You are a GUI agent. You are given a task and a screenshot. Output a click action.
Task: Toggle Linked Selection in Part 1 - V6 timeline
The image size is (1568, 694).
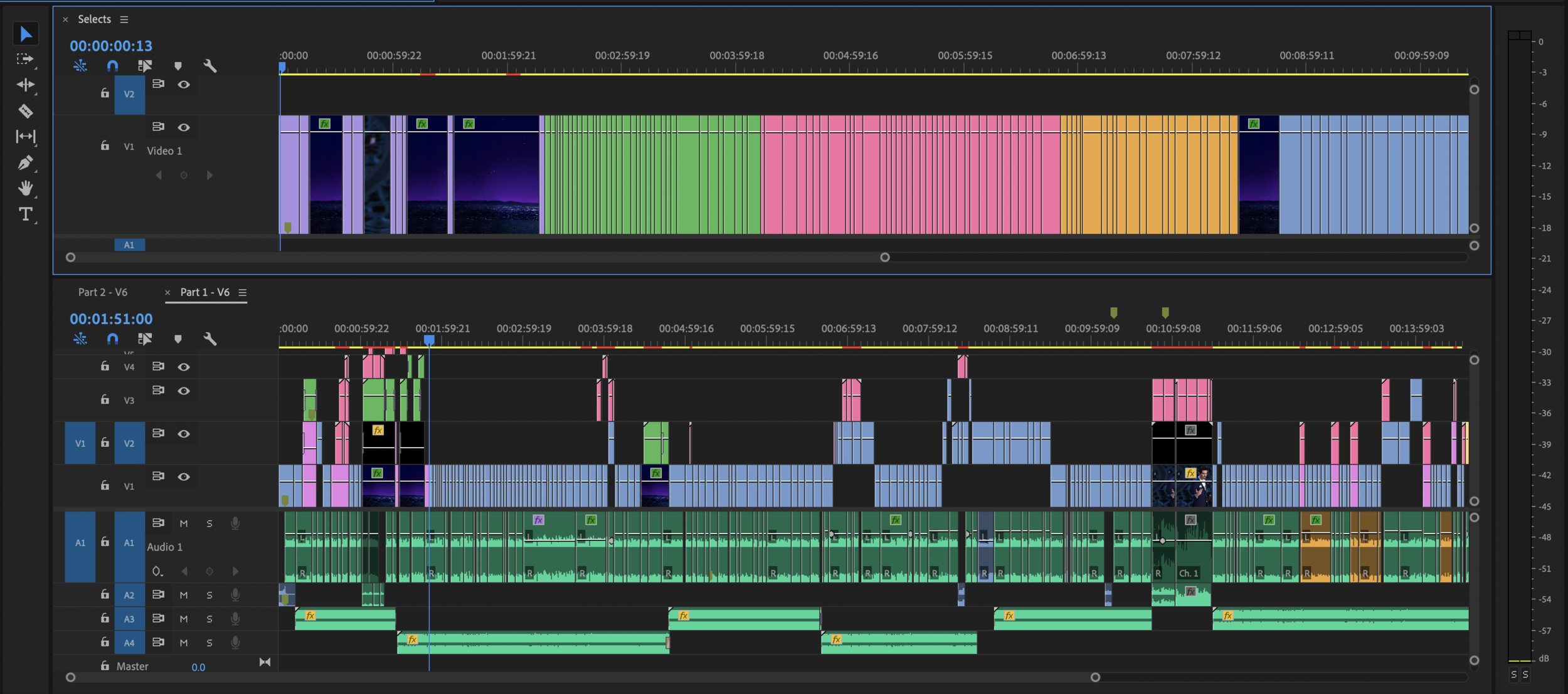click(x=145, y=339)
